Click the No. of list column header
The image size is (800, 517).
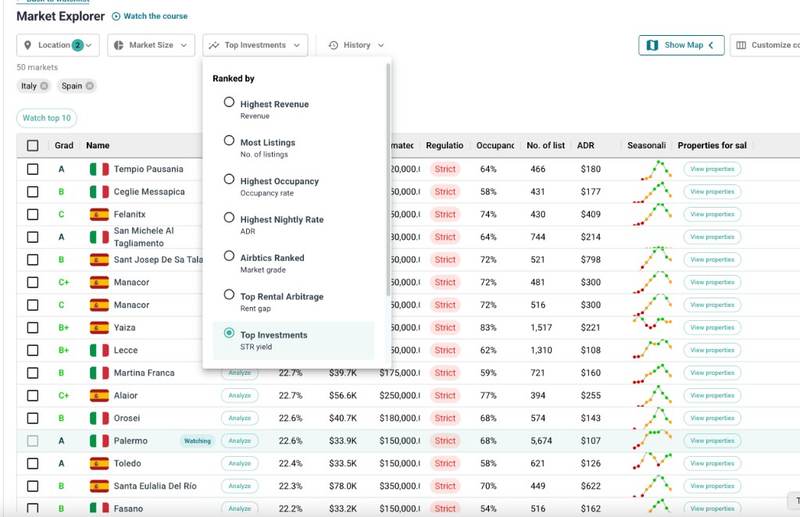point(545,145)
